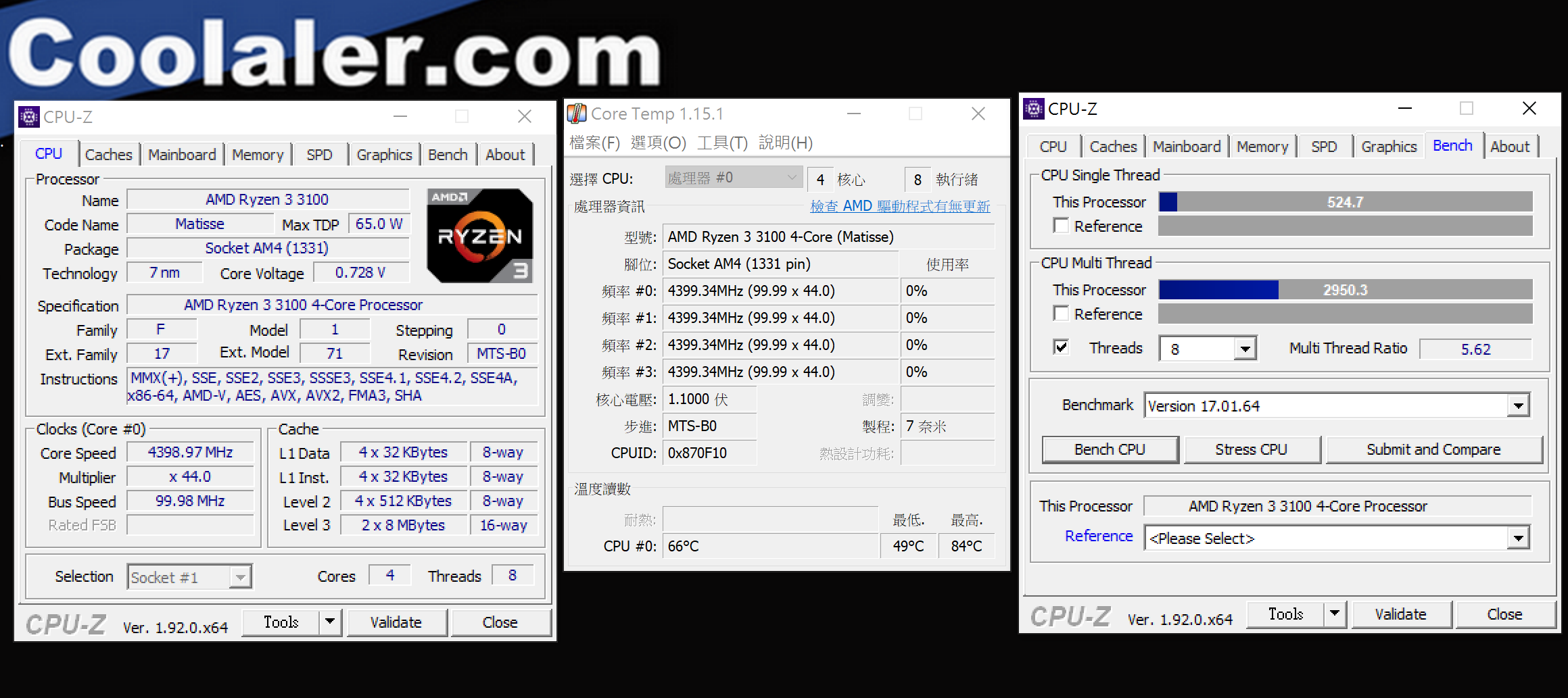1568x698 pixels.
Task: Click Close button in right CPU-Z
Action: [x=1505, y=614]
